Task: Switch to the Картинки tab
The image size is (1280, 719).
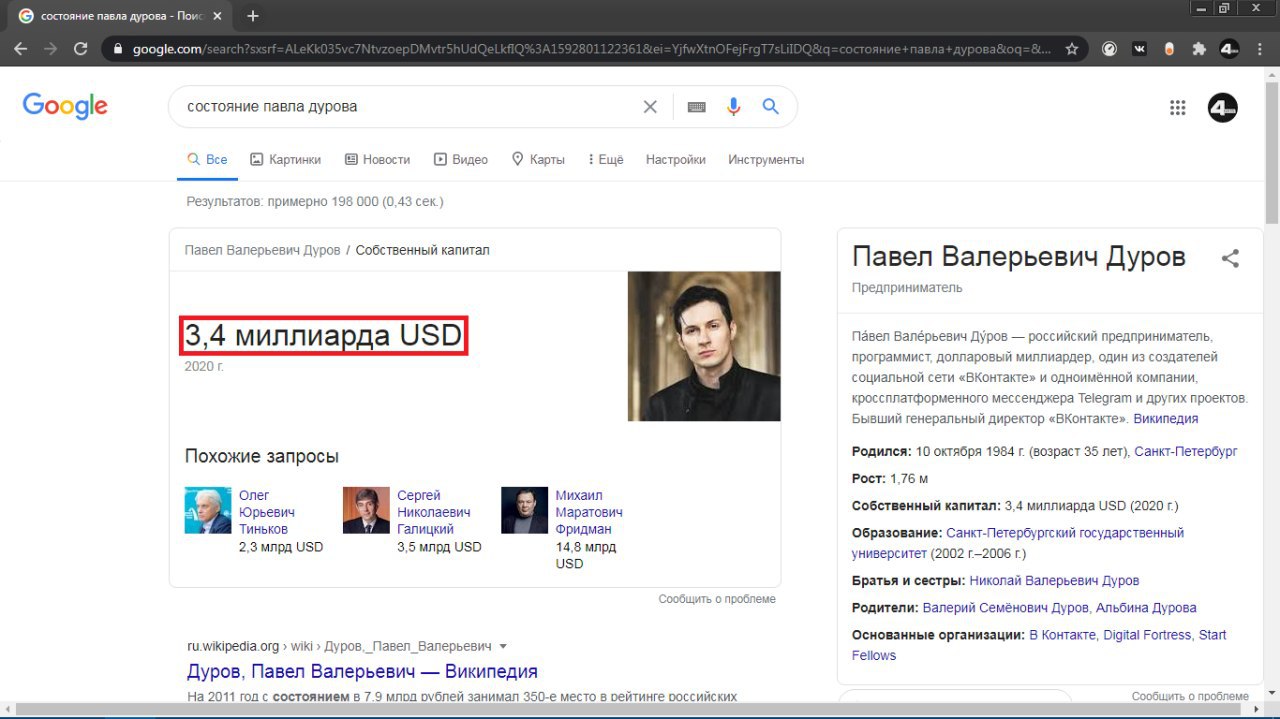Action: pos(285,160)
